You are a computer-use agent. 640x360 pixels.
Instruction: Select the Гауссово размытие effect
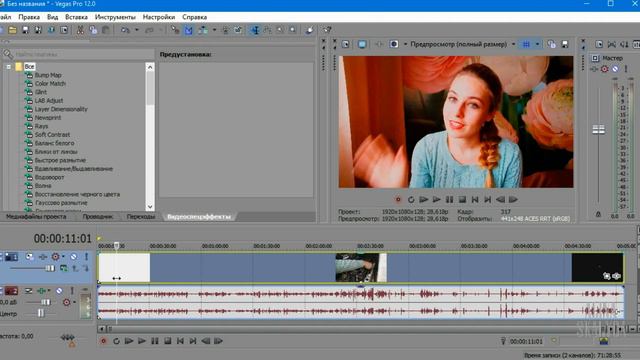coord(61,203)
